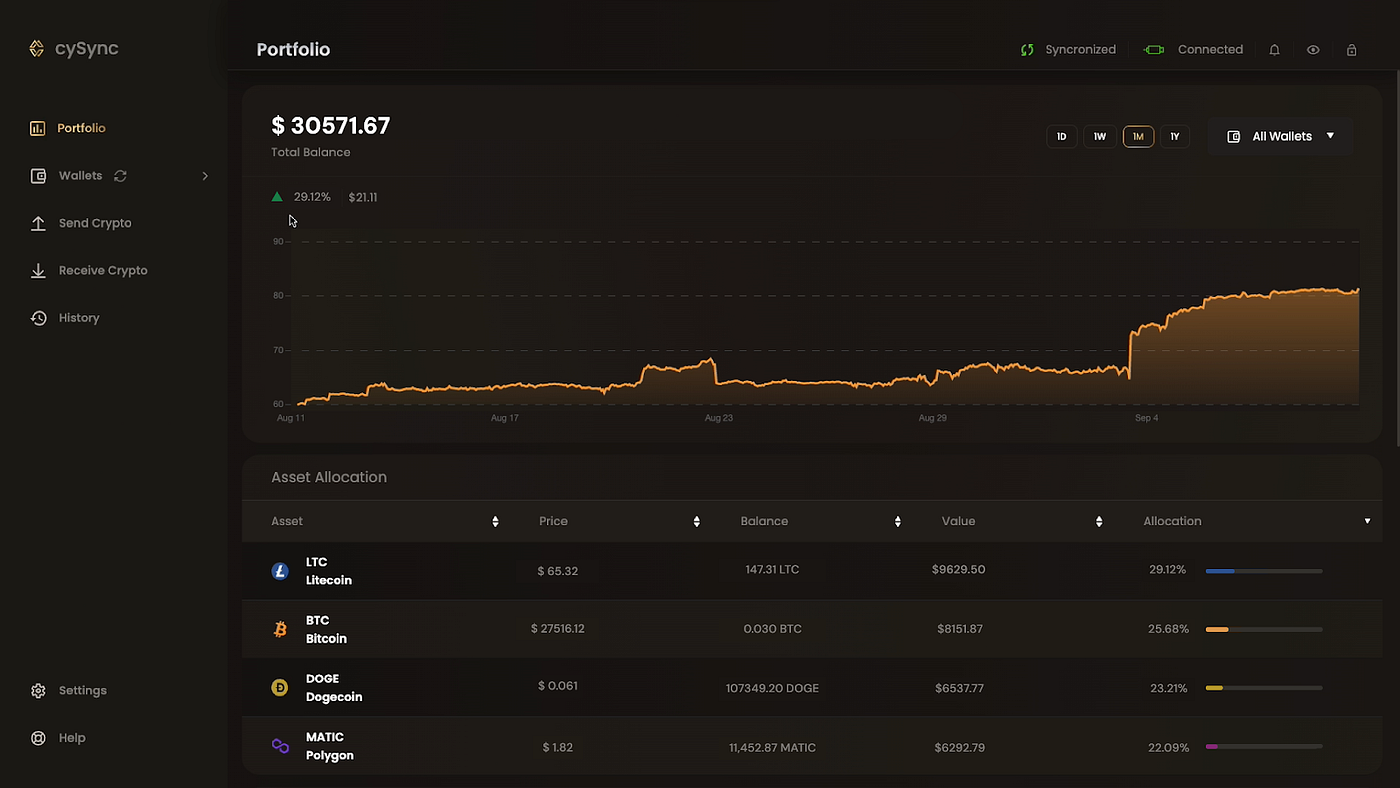Click the BTC Bitcoin asset name
Image resolution: width=1400 pixels, height=788 pixels.
[326, 629]
